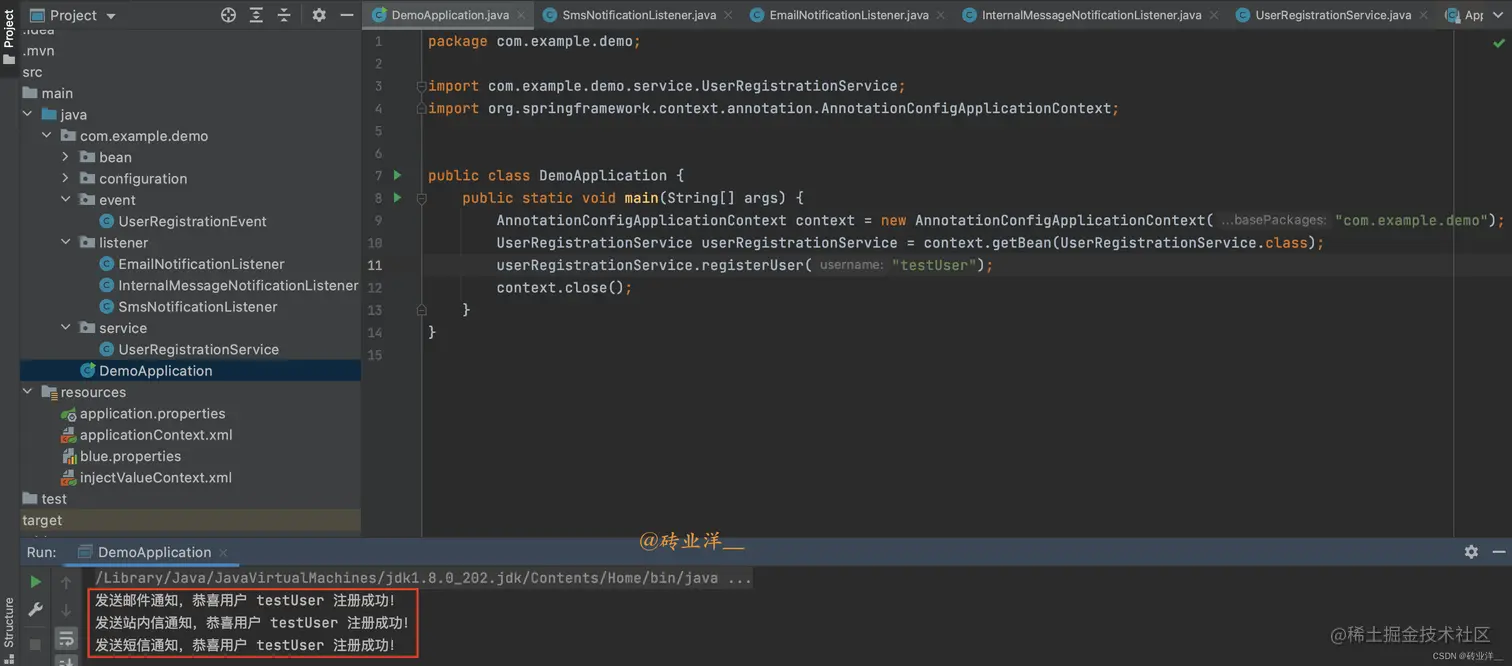Image resolution: width=1512 pixels, height=666 pixels.
Task: Close the DemoApplication.java editor tab
Action: pos(521,16)
